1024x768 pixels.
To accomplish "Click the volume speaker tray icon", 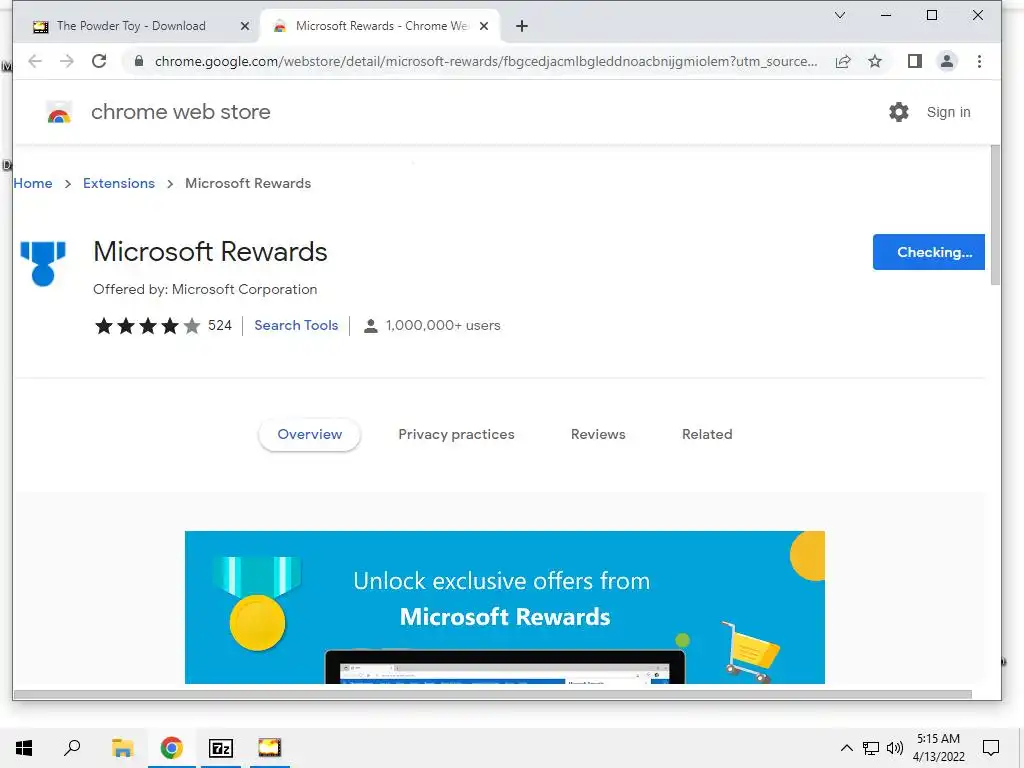I will click(895, 748).
